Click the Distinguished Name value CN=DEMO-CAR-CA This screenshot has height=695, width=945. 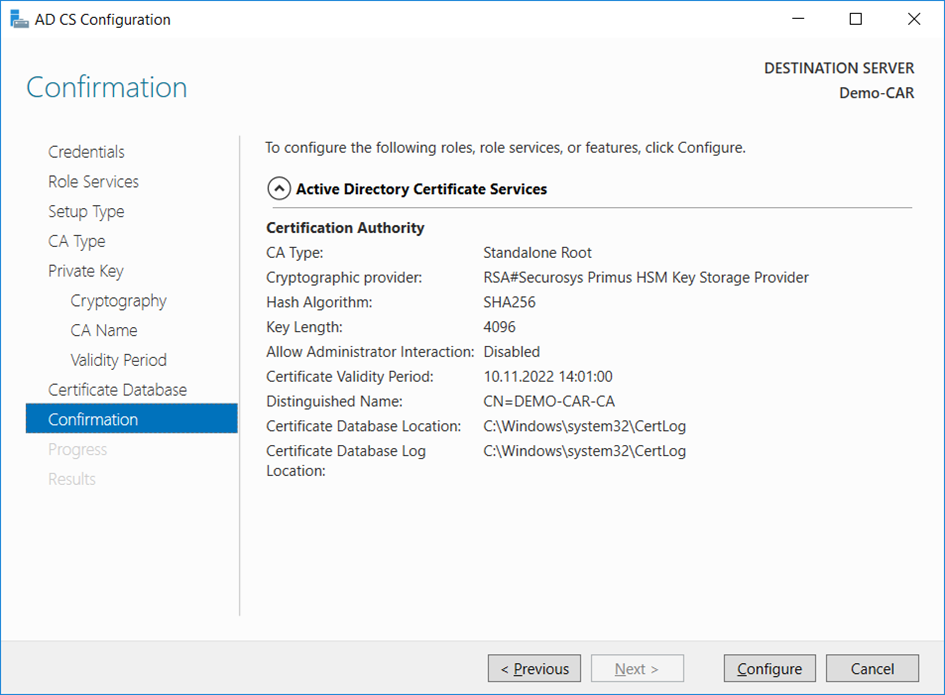coord(549,402)
